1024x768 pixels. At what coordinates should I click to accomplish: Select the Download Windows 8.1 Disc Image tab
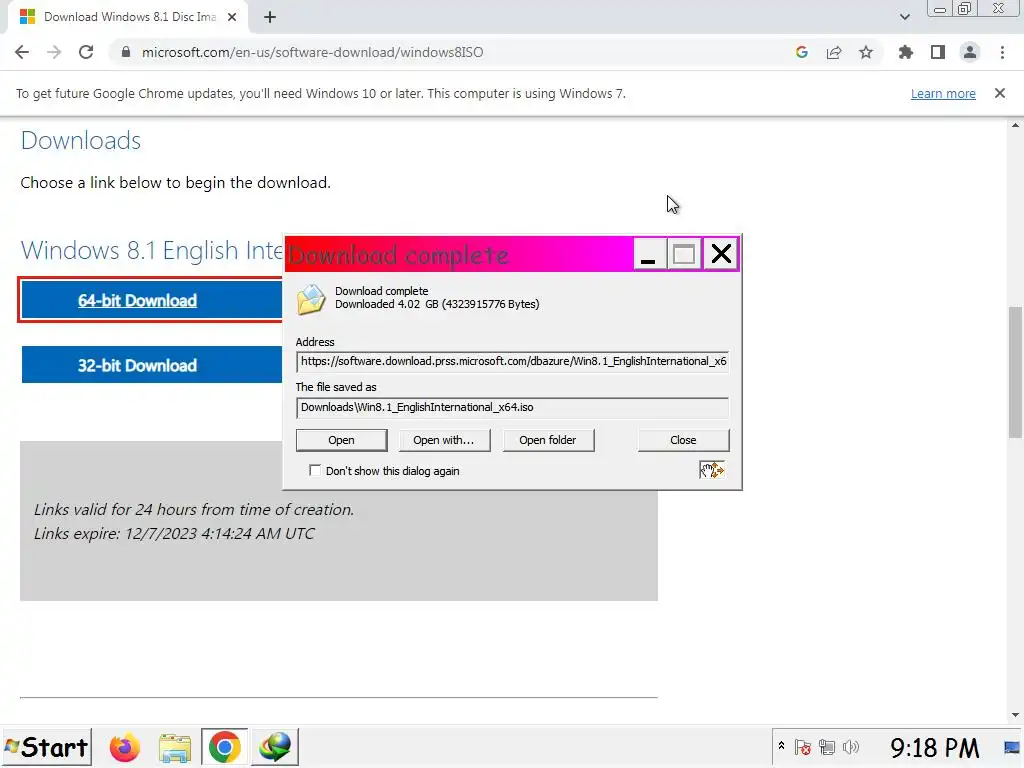tap(128, 17)
